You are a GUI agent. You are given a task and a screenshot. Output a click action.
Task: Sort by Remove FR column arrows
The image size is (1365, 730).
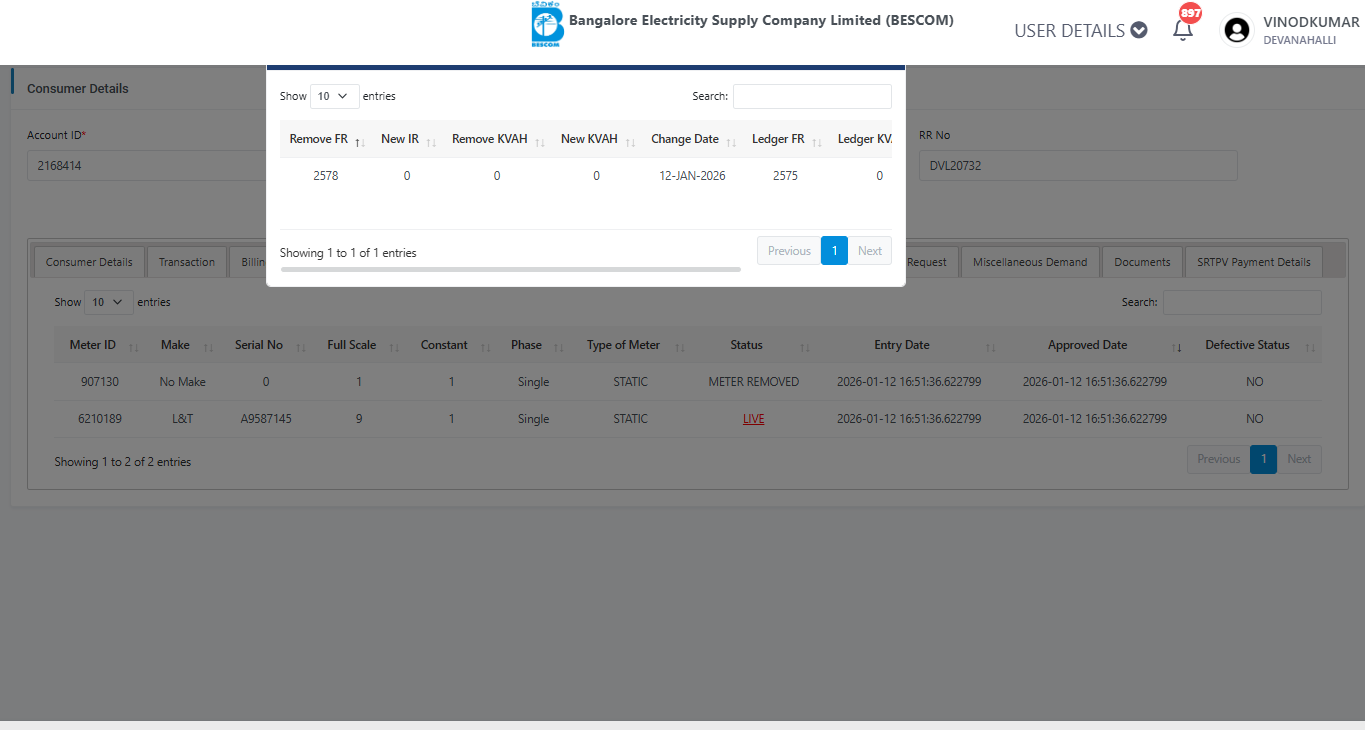(359, 141)
